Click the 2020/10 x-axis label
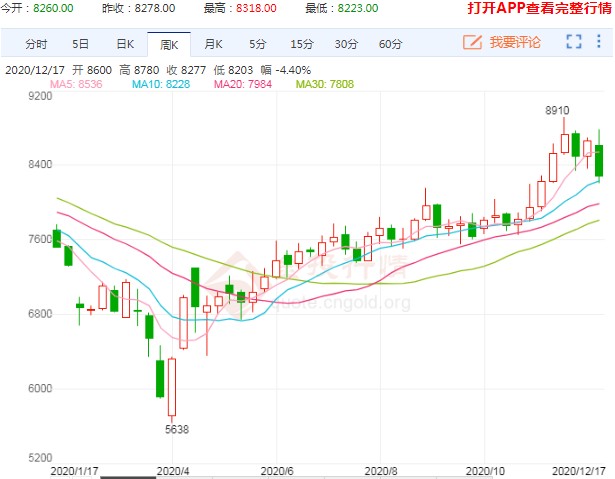The image size is (615, 479). pos(485,471)
